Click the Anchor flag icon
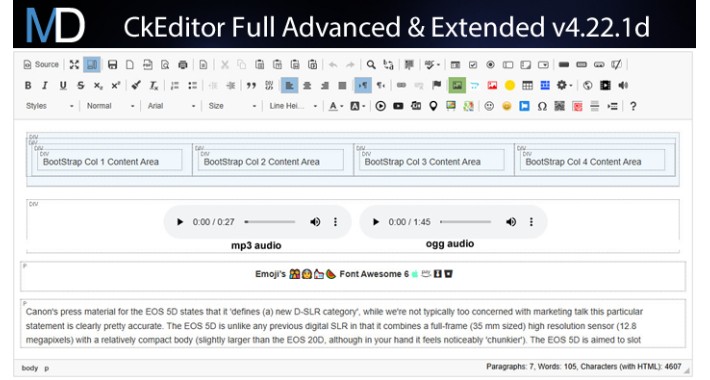The height and width of the screenshot is (380, 710). tap(437, 86)
